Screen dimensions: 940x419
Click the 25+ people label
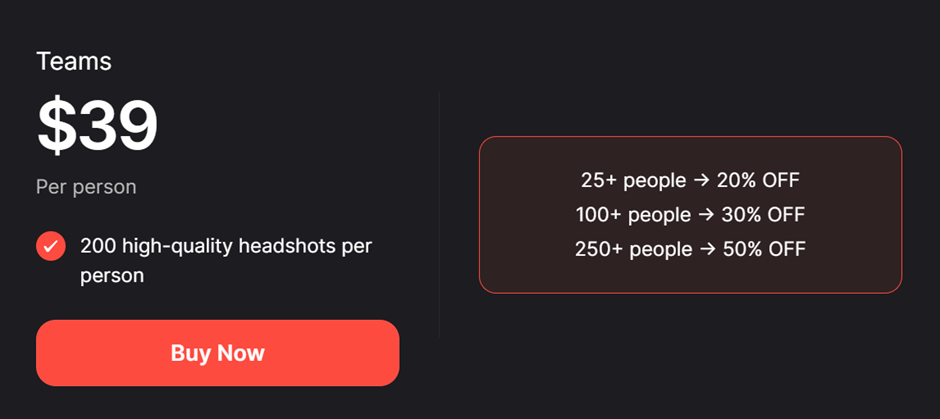coord(633,180)
